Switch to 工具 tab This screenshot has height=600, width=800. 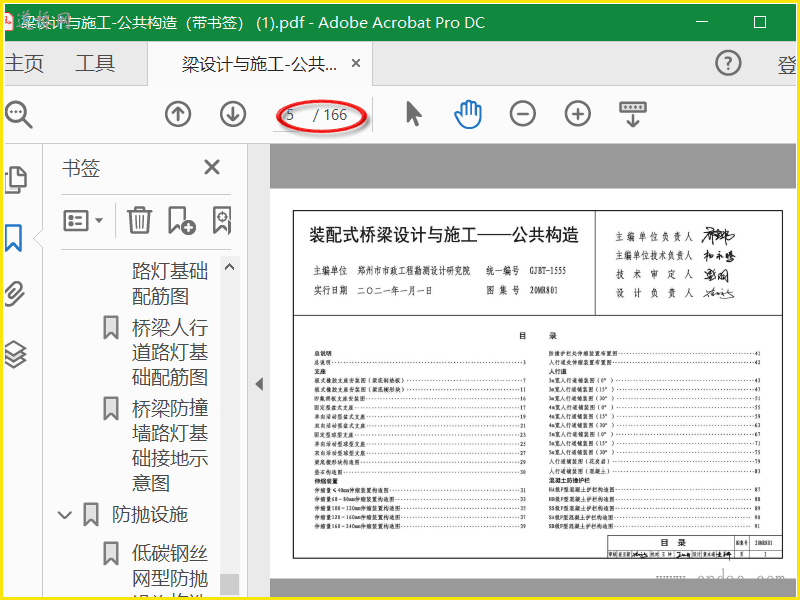coord(95,64)
